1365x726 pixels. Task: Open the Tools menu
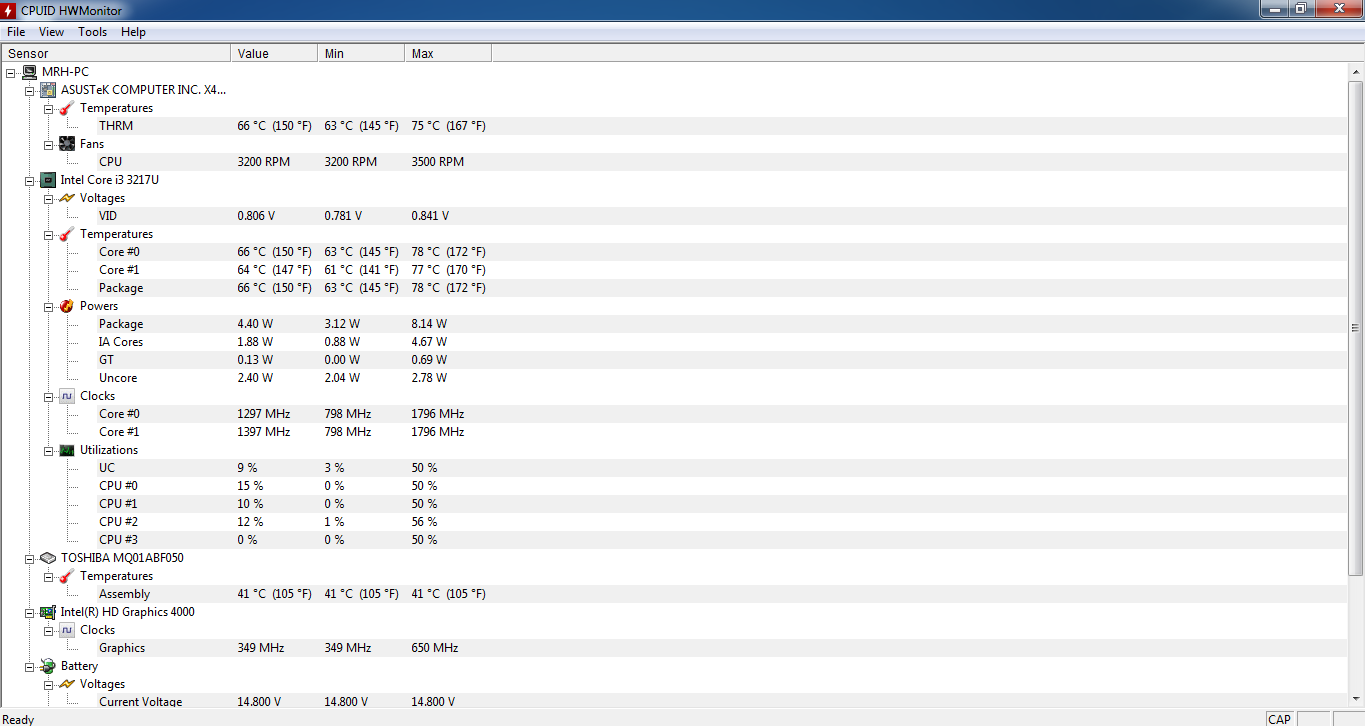pyautogui.click(x=92, y=32)
